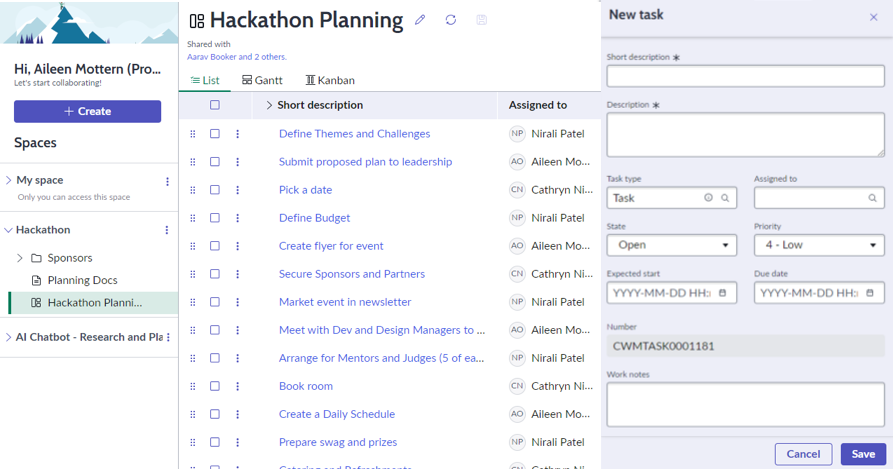
Task: Open the Priority dropdown
Action: [819, 245]
